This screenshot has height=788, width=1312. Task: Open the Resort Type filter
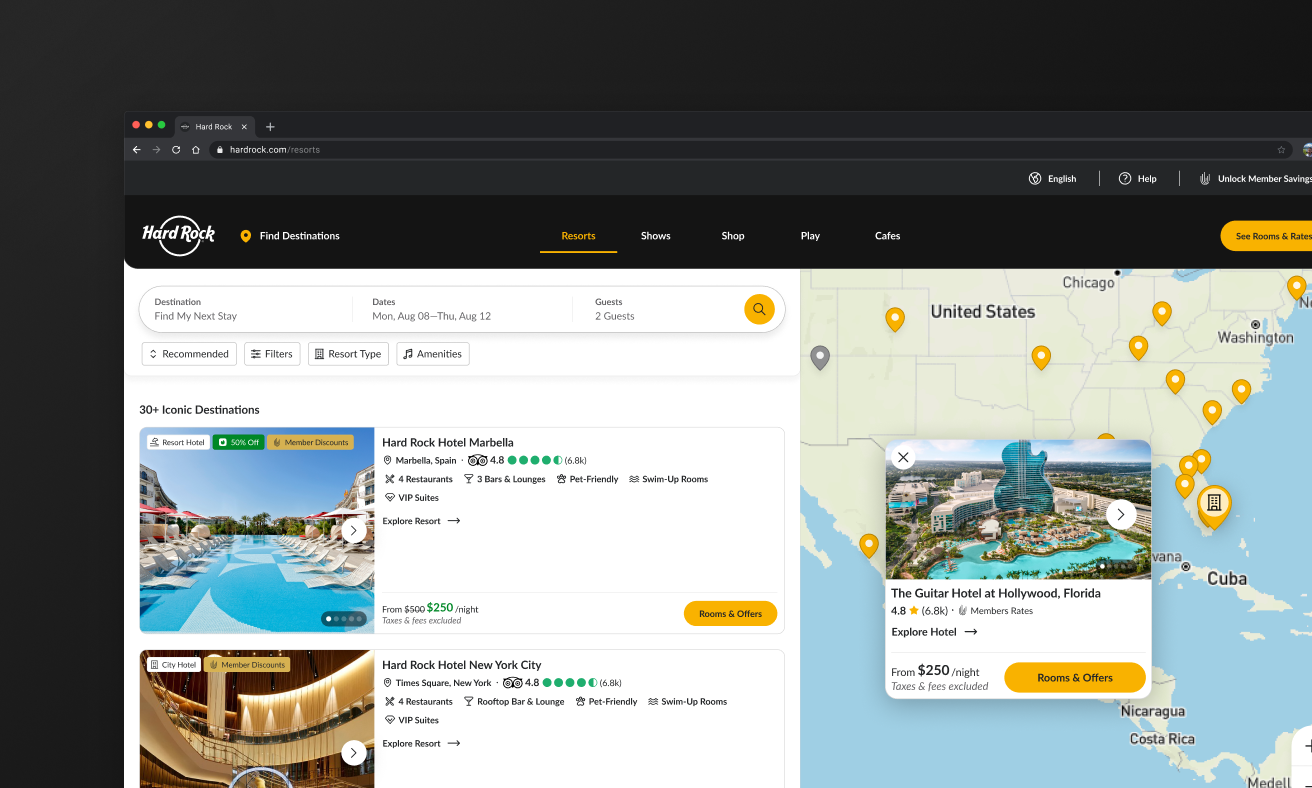[348, 354]
